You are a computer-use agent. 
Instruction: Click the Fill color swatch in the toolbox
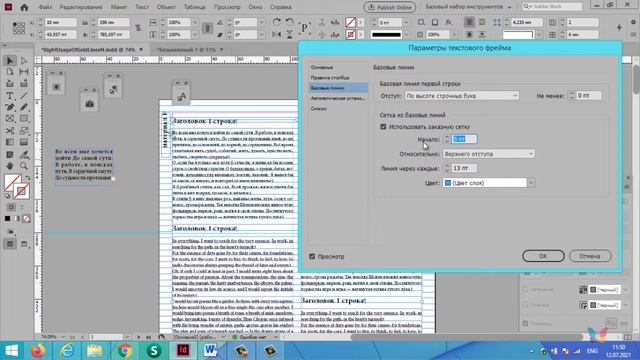(12, 182)
